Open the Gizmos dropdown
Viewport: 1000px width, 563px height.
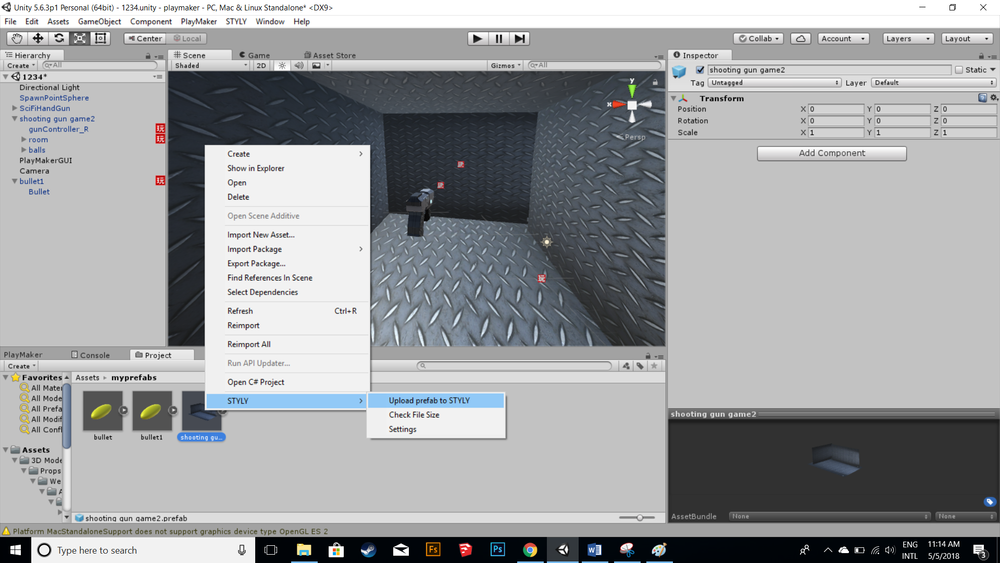[x=506, y=65]
